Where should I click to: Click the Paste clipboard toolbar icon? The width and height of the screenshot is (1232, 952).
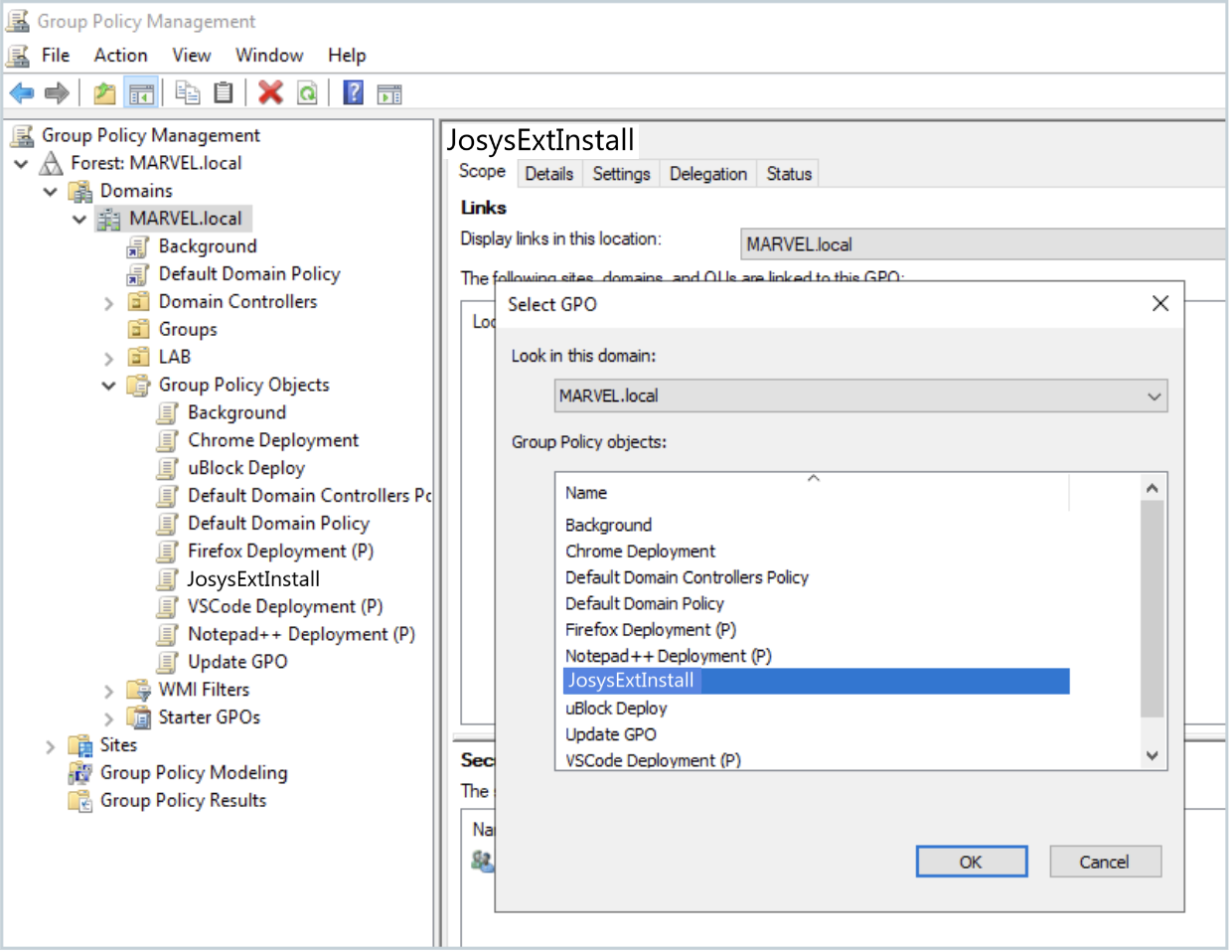(225, 92)
